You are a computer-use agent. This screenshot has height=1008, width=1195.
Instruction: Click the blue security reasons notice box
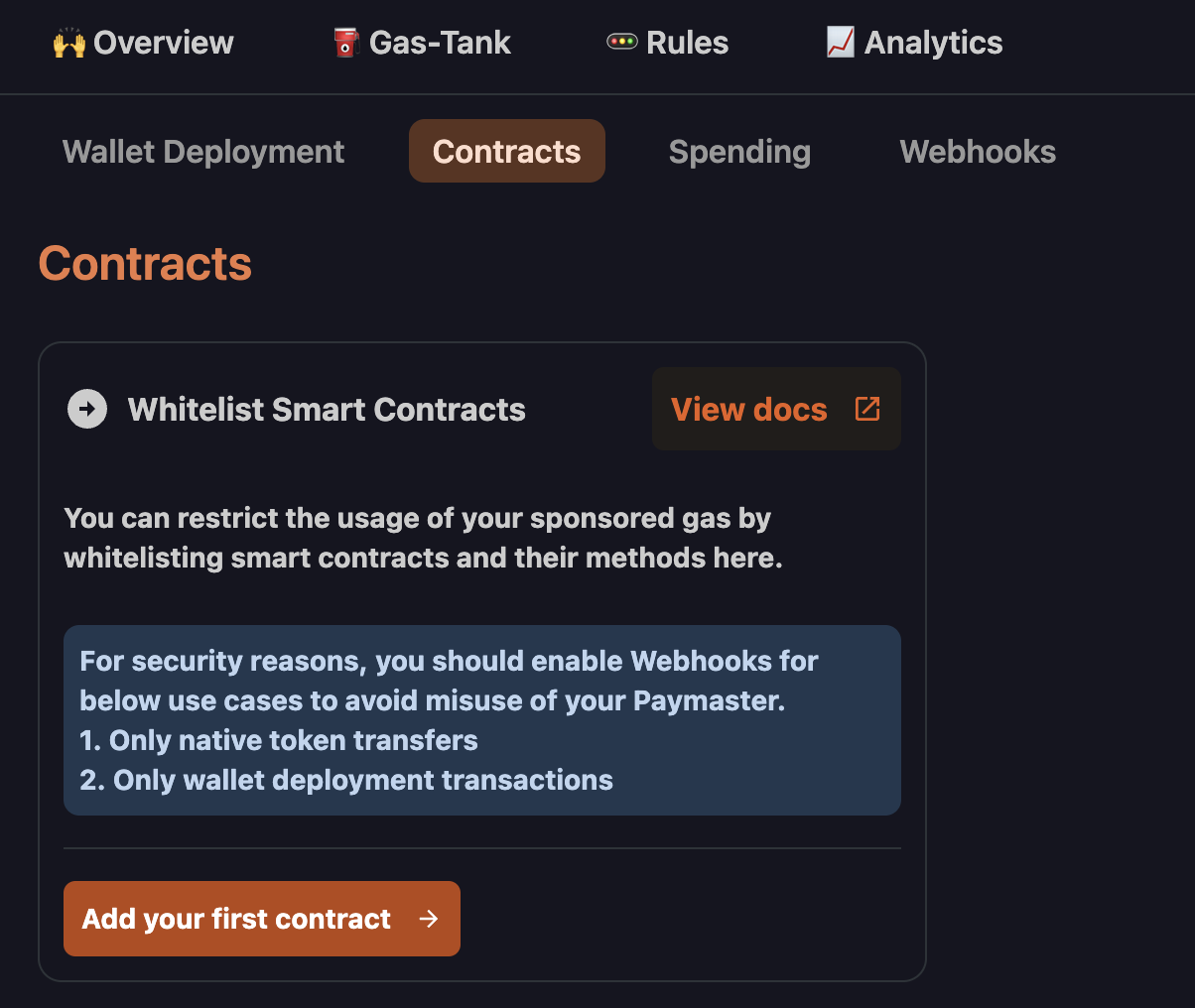[482, 720]
